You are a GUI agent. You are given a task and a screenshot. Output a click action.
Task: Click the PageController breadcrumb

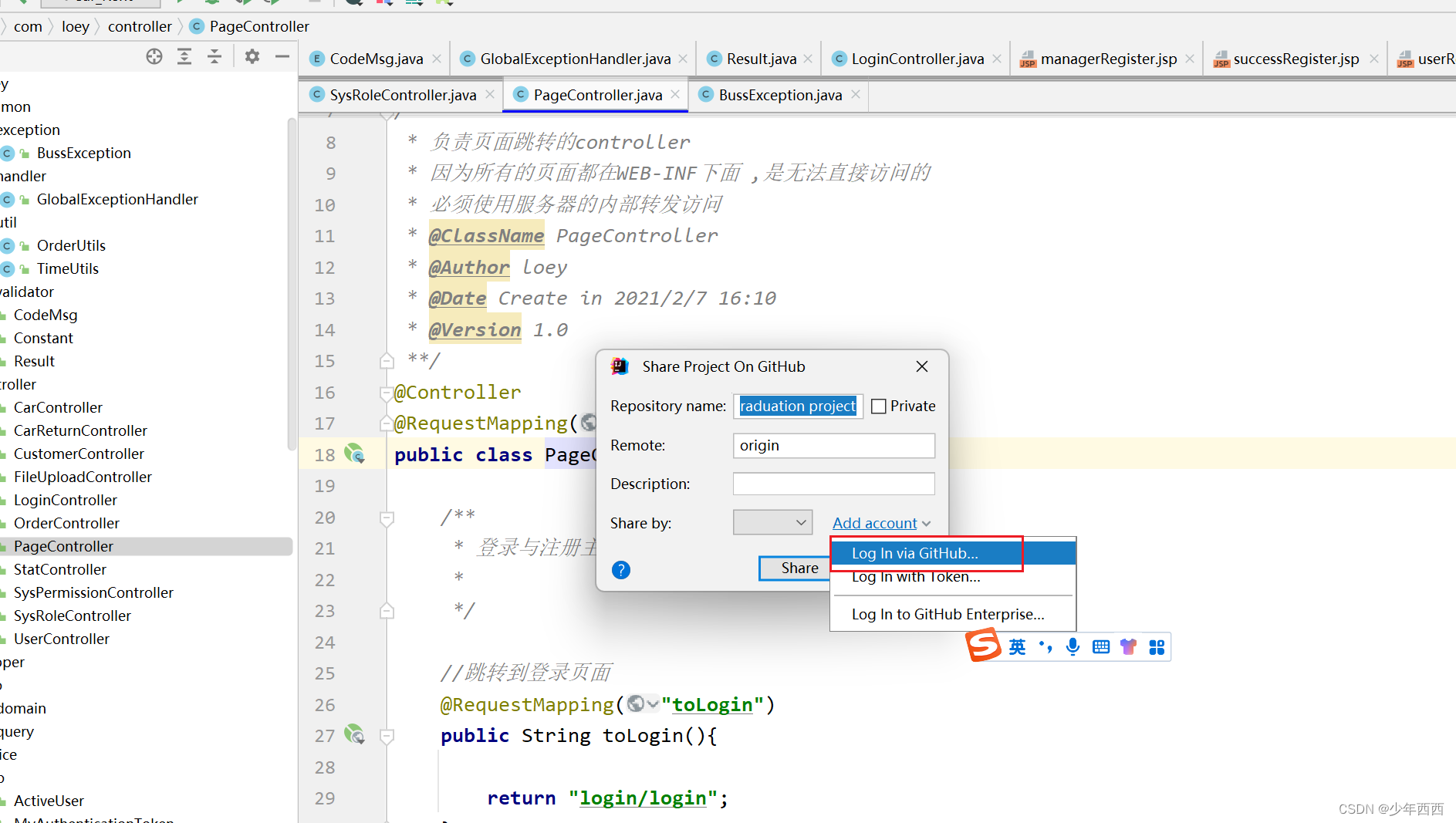pyautogui.click(x=249, y=26)
